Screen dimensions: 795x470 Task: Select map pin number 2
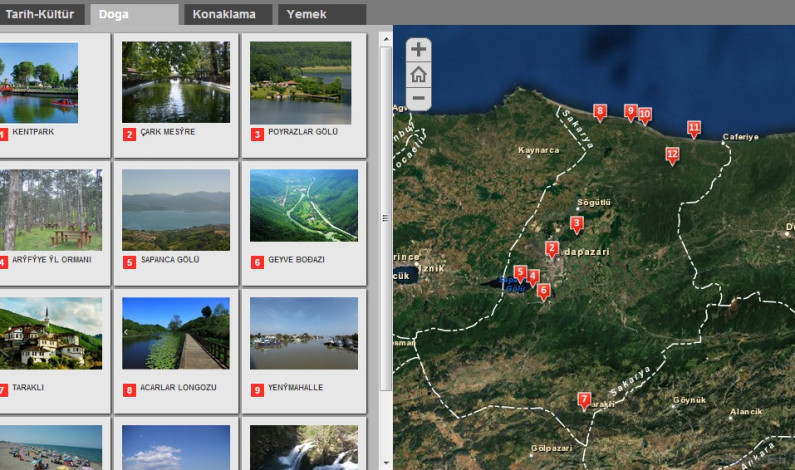552,248
